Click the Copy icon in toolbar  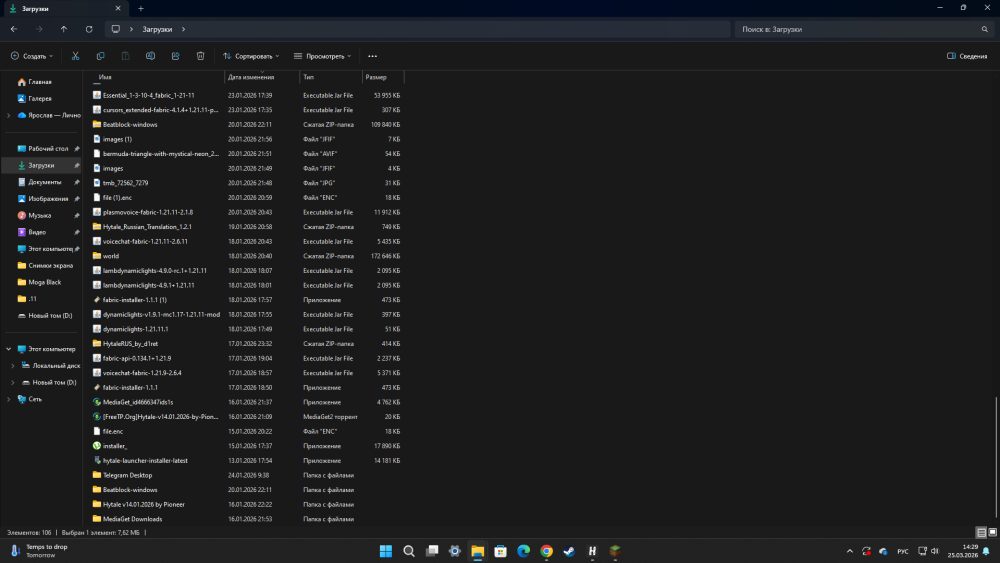tap(100, 56)
